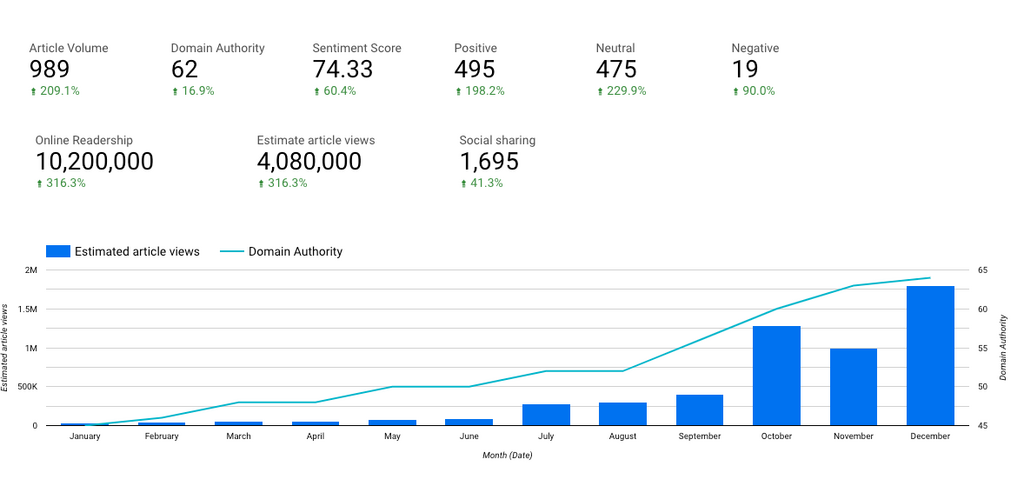Viewport: 1024px width, 486px height.
Task: Click the blue Estimated article views legend swatch
Action: [x=58, y=252]
